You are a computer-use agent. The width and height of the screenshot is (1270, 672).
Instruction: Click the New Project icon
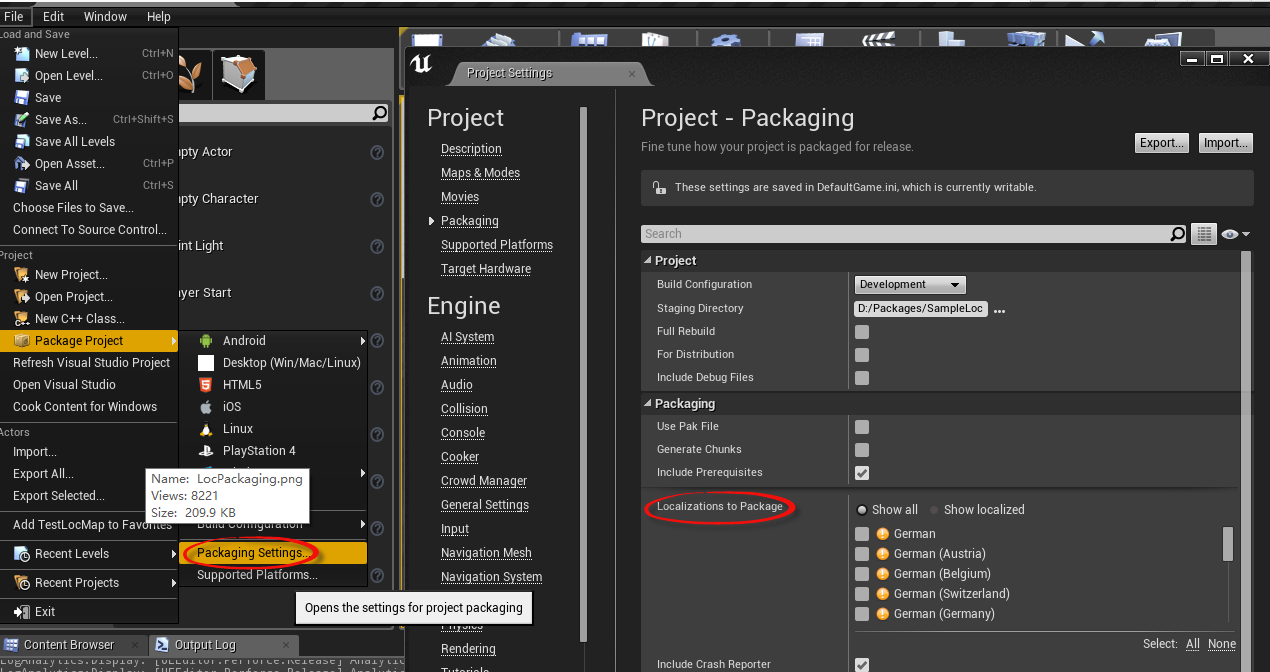(x=21, y=274)
